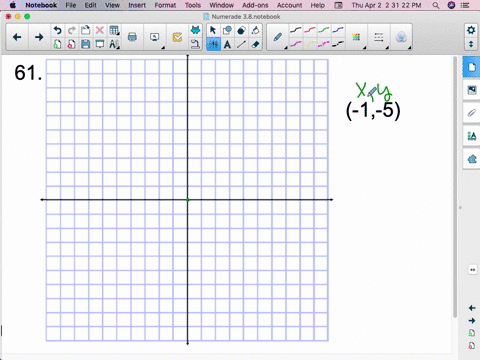The height and width of the screenshot is (360, 480).
Task: Open Spotlight search in menu bar
Action: pos(436,5)
